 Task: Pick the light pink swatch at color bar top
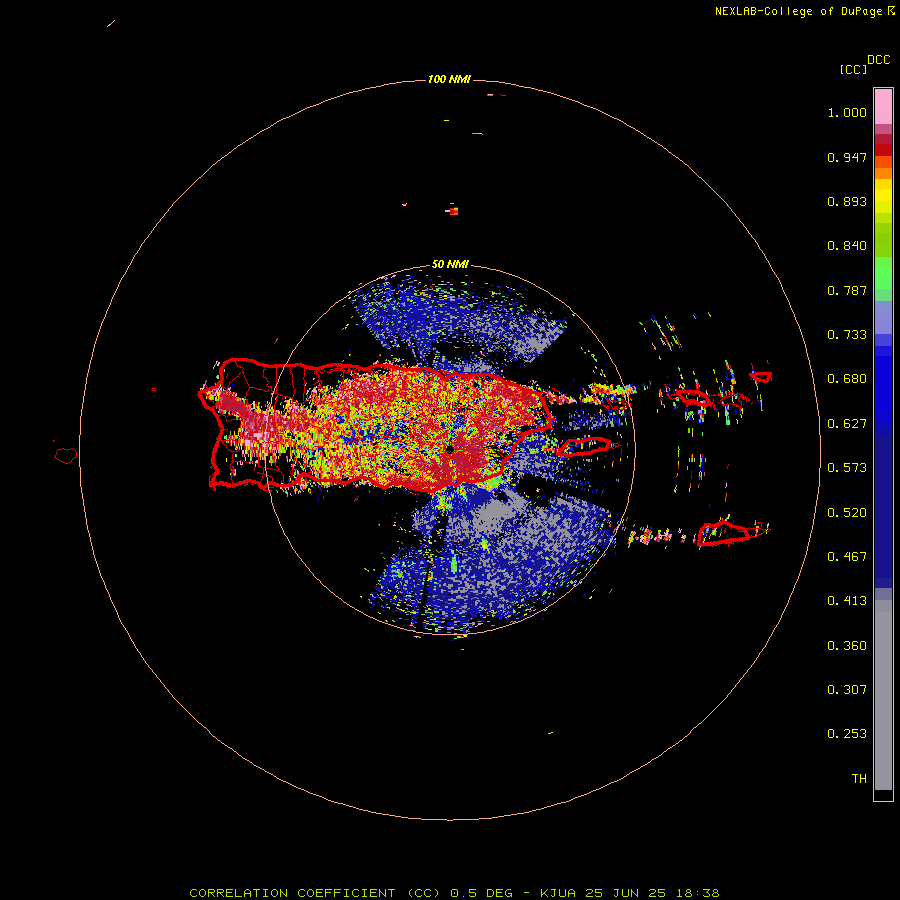pos(883,106)
